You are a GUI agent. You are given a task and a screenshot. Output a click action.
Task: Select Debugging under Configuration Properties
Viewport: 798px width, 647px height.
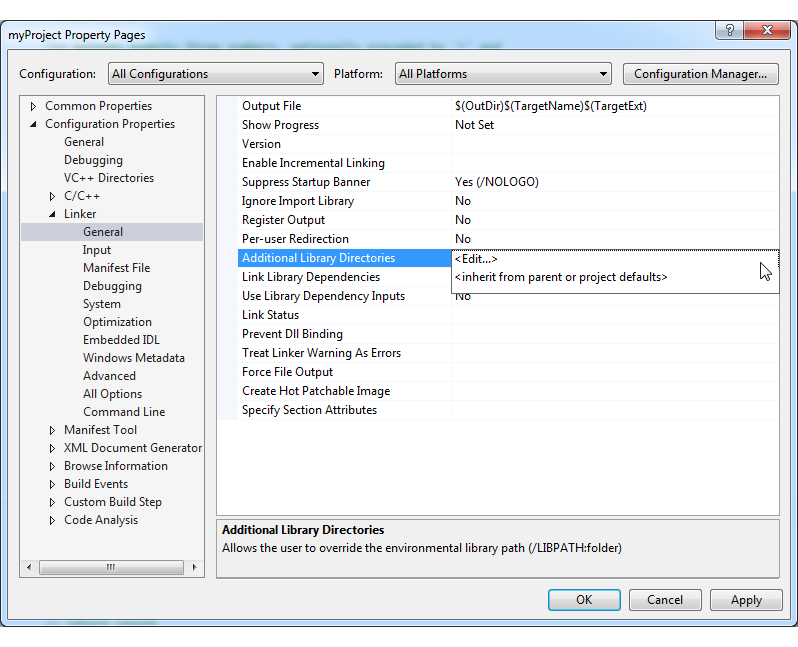point(93,160)
